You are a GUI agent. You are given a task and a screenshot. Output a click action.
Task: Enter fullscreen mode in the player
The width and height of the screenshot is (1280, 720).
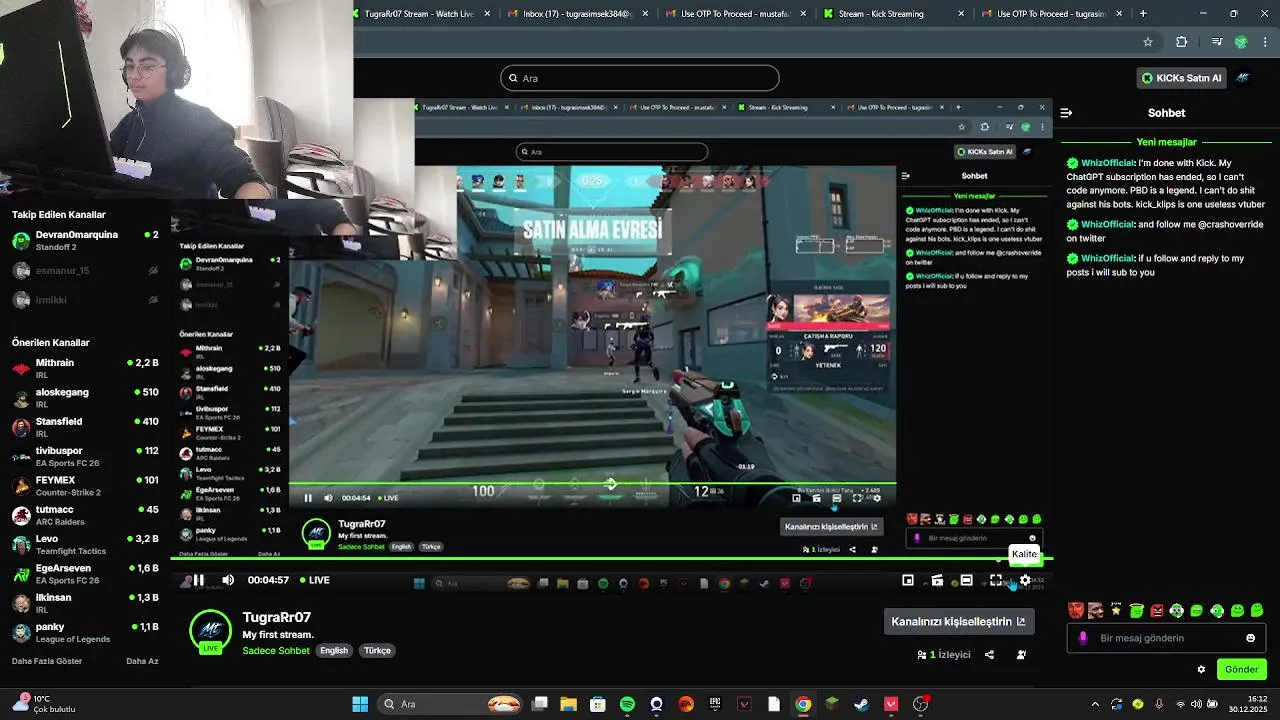[x=996, y=580]
